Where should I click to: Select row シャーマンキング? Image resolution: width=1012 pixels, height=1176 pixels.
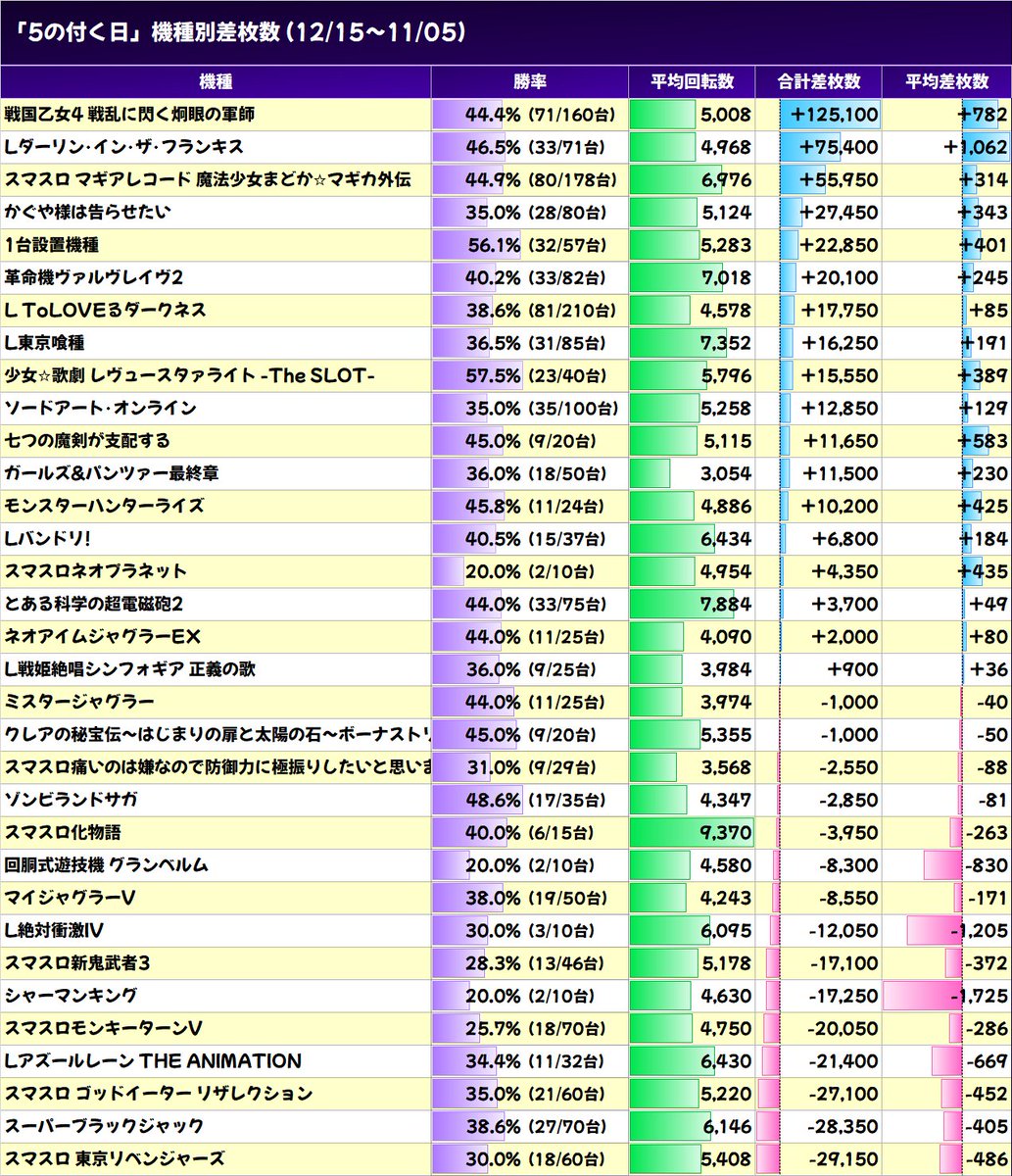pyautogui.click(x=506, y=997)
